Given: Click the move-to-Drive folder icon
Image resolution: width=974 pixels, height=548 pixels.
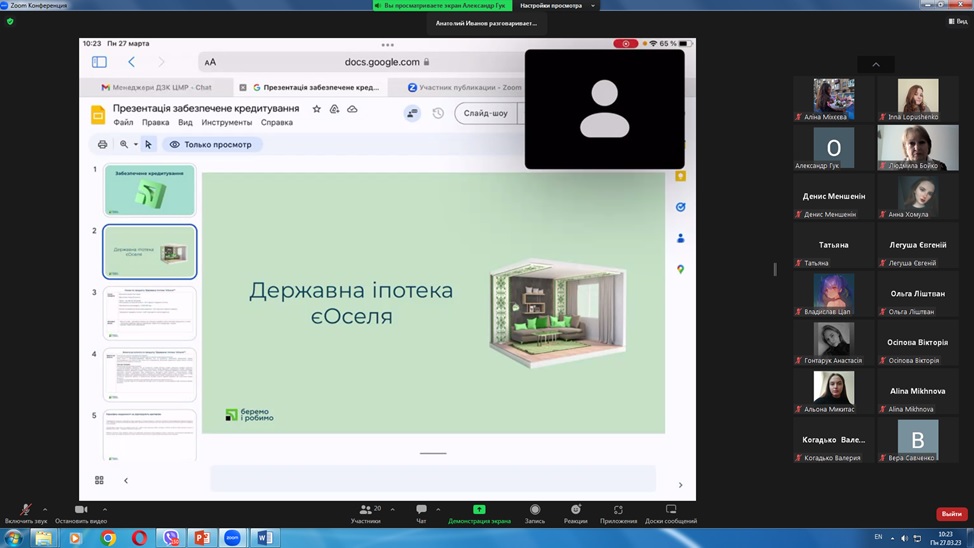Looking at the screenshot, I should pos(334,109).
